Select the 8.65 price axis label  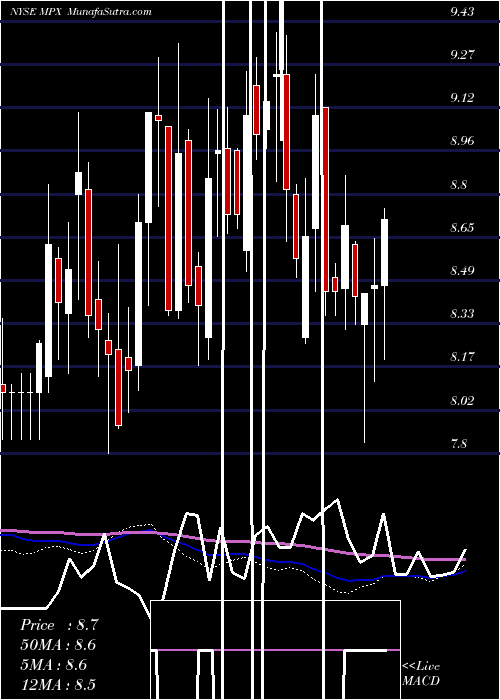pos(462,228)
